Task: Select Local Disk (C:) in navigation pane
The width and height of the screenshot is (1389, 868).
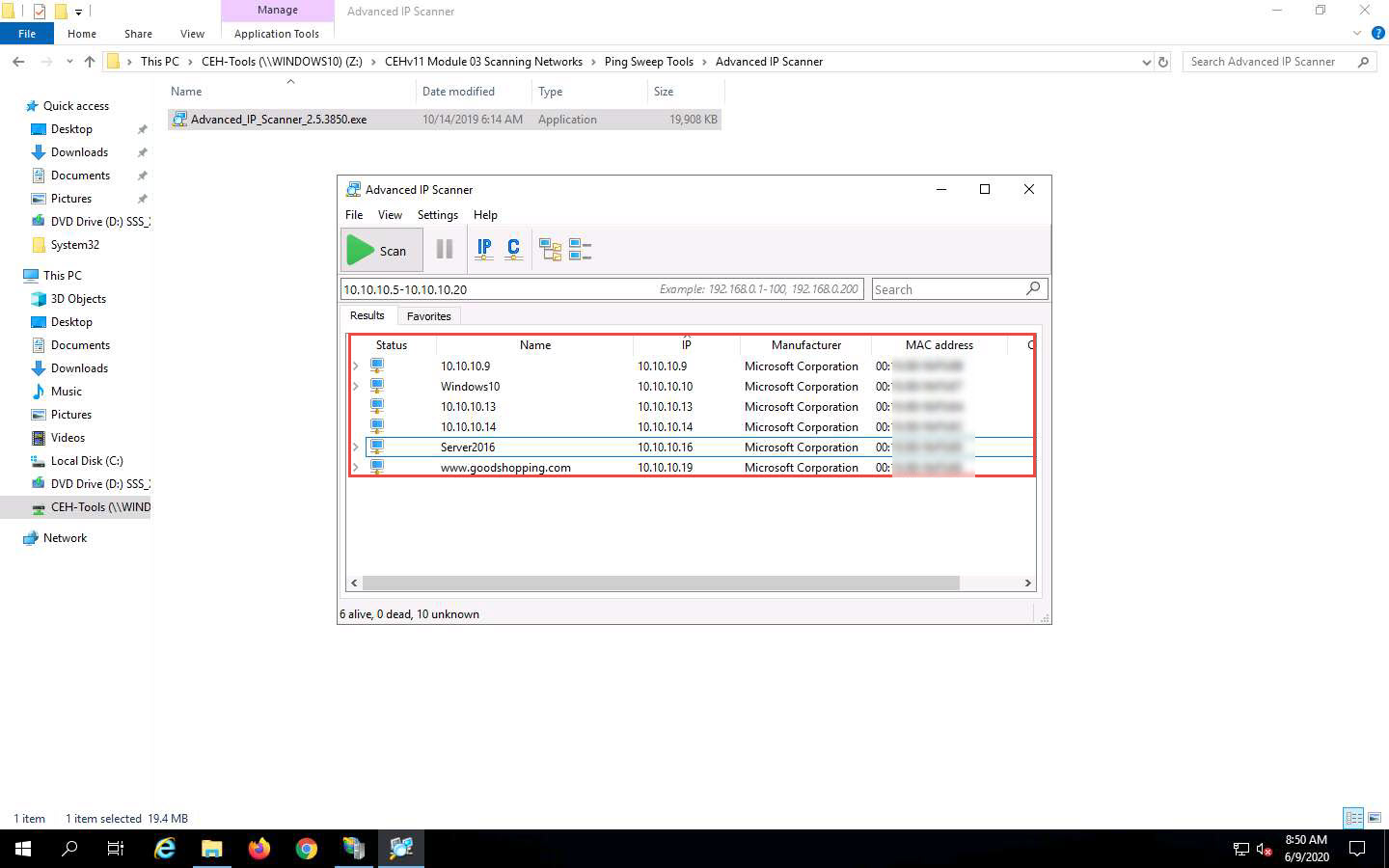Action: pos(87,461)
